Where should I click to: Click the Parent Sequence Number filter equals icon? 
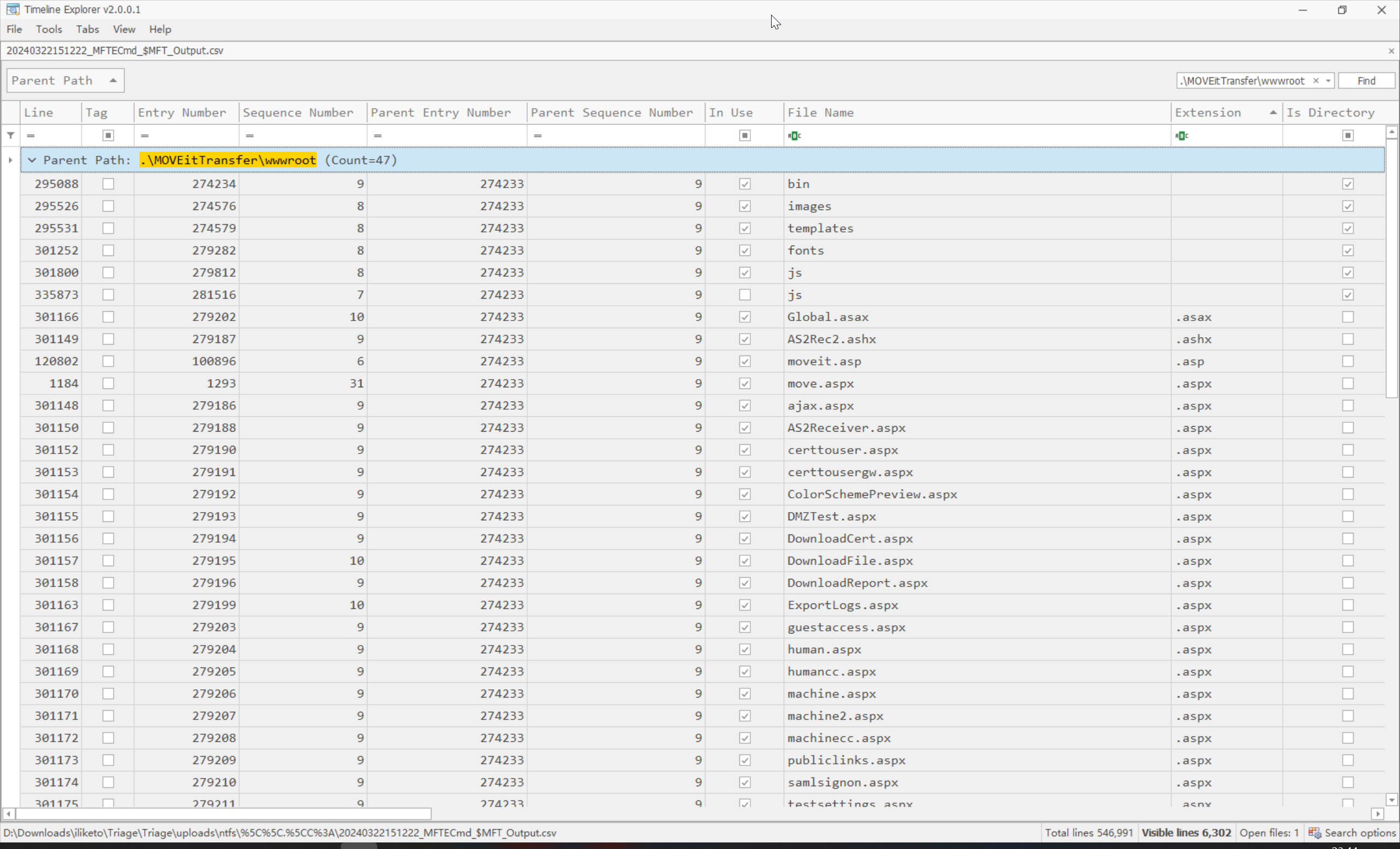coord(538,135)
